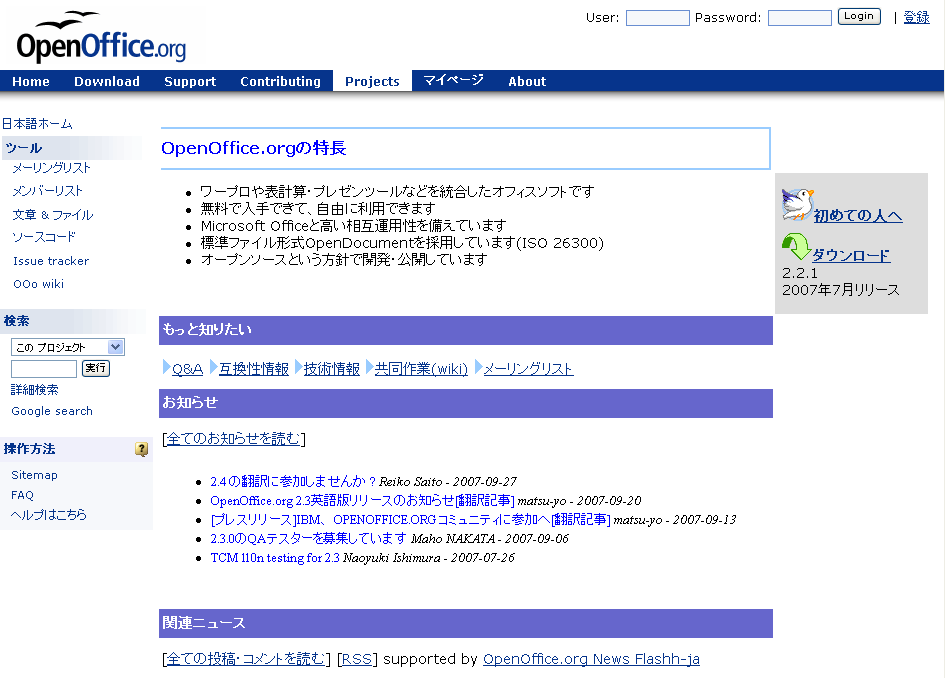Open 日本語ホーム in the sidebar

click(37, 124)
